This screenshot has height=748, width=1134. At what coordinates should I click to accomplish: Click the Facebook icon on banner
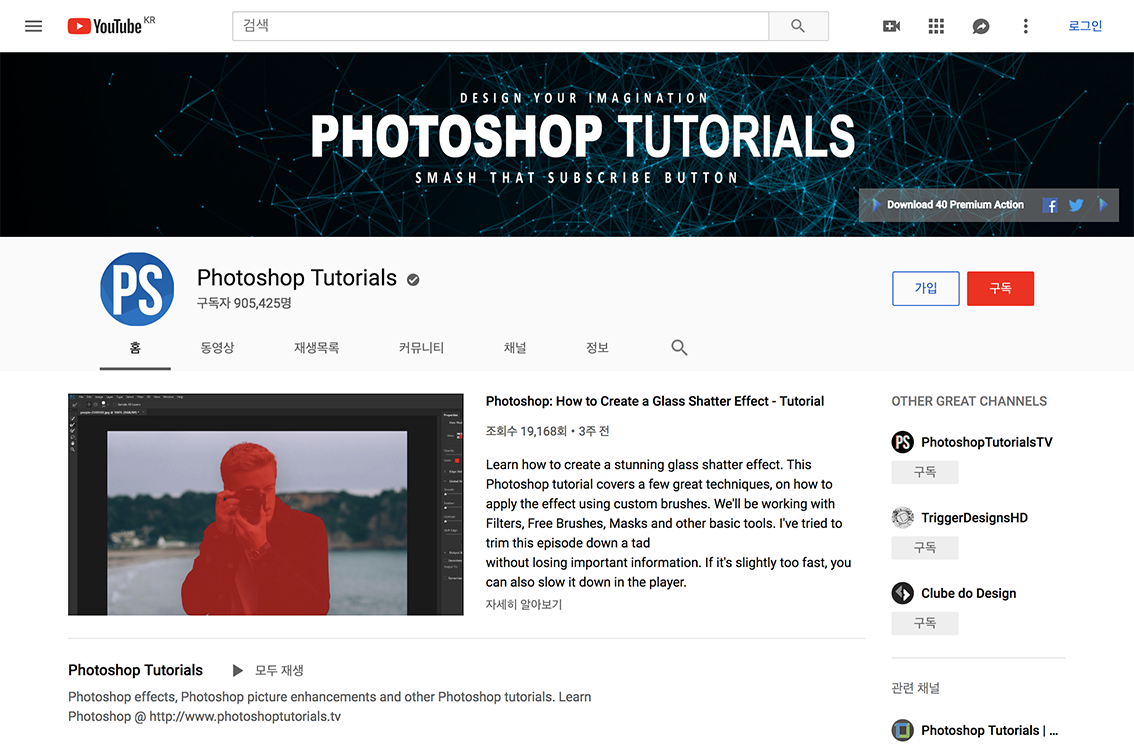pos(1050,205)
